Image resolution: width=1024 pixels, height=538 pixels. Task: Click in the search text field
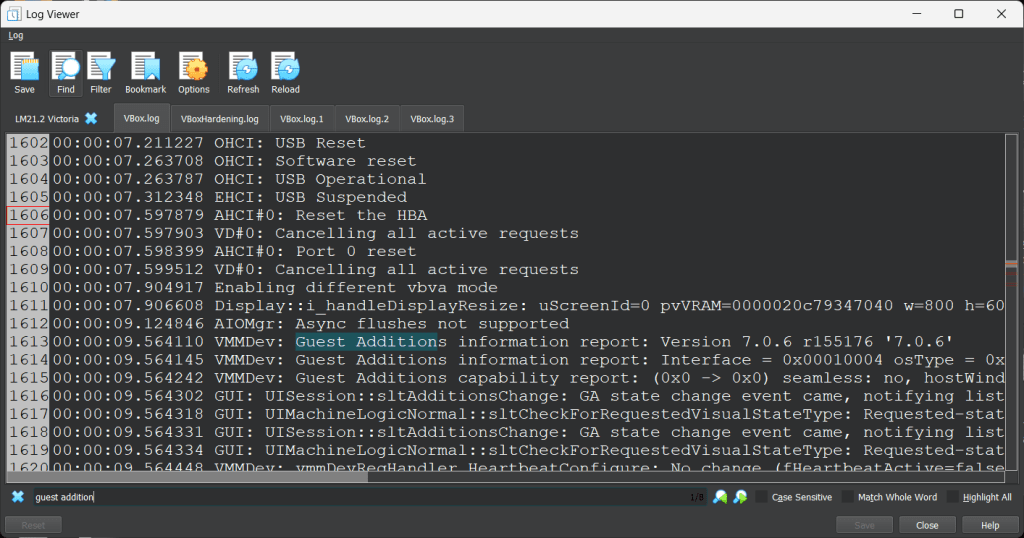(350, 497)
